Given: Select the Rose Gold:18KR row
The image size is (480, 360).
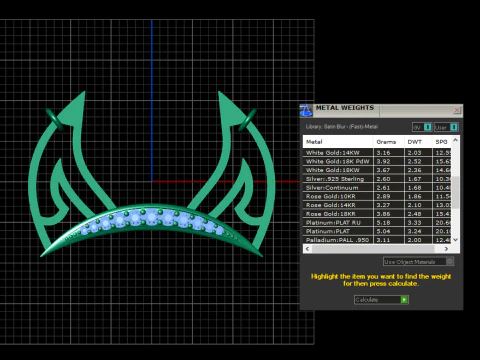Looking at the screenshot, I should (x=377, y=214).
